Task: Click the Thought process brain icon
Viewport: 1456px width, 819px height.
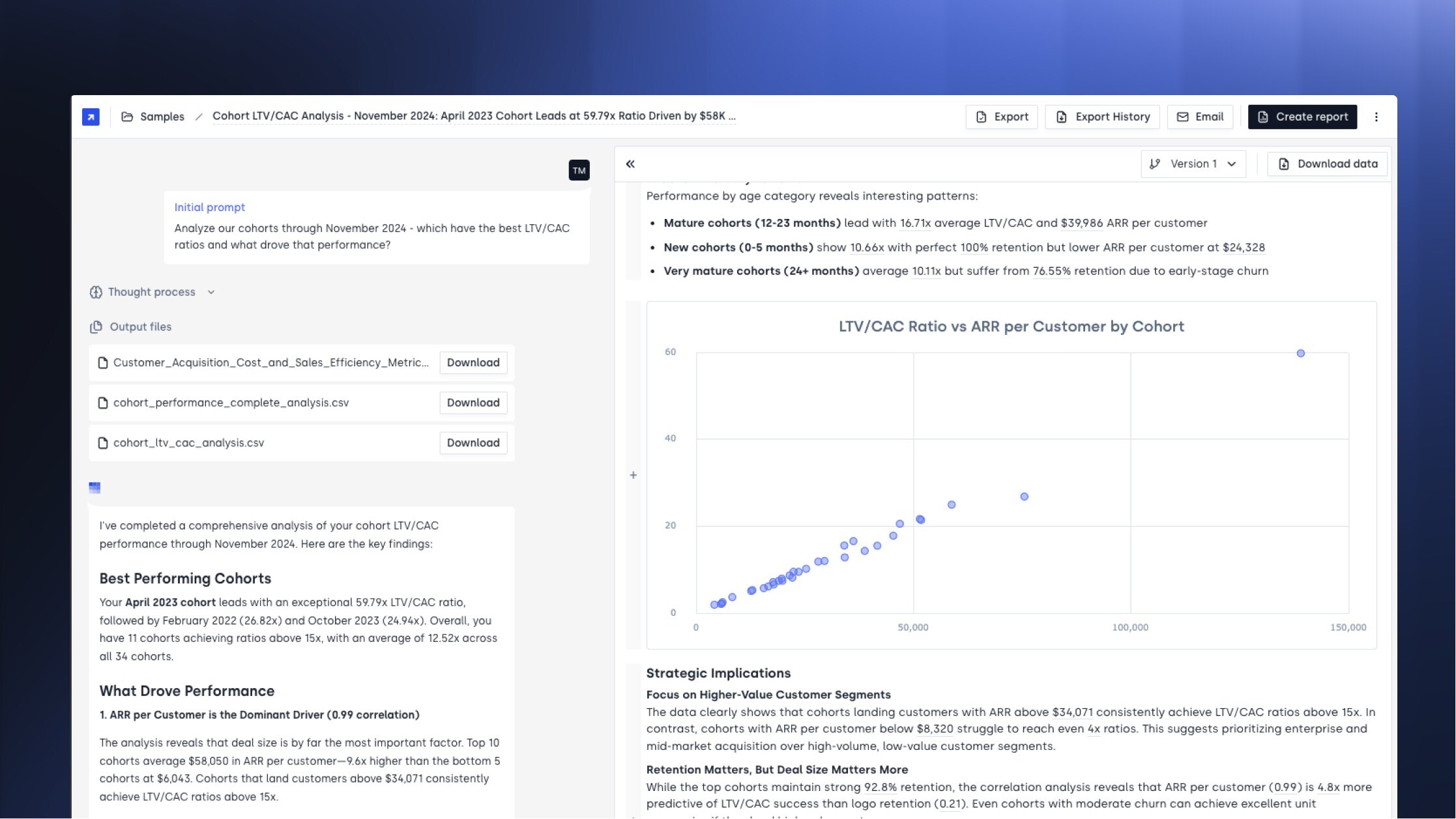Action: [96, 293]
